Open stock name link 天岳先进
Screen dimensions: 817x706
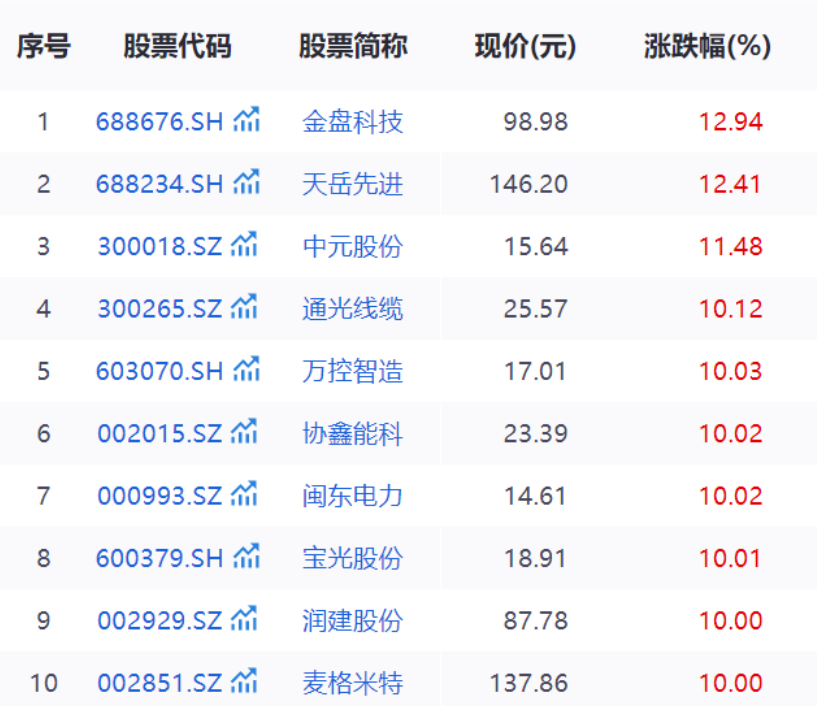coord(353,184)
